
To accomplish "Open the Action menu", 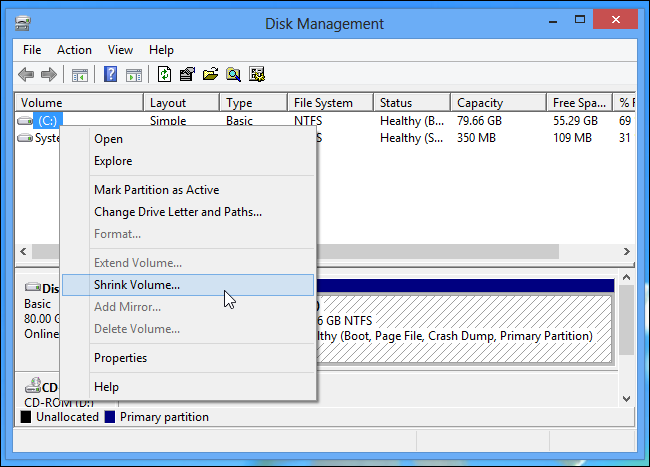I will pyautogui.click(x=74, y=49).
